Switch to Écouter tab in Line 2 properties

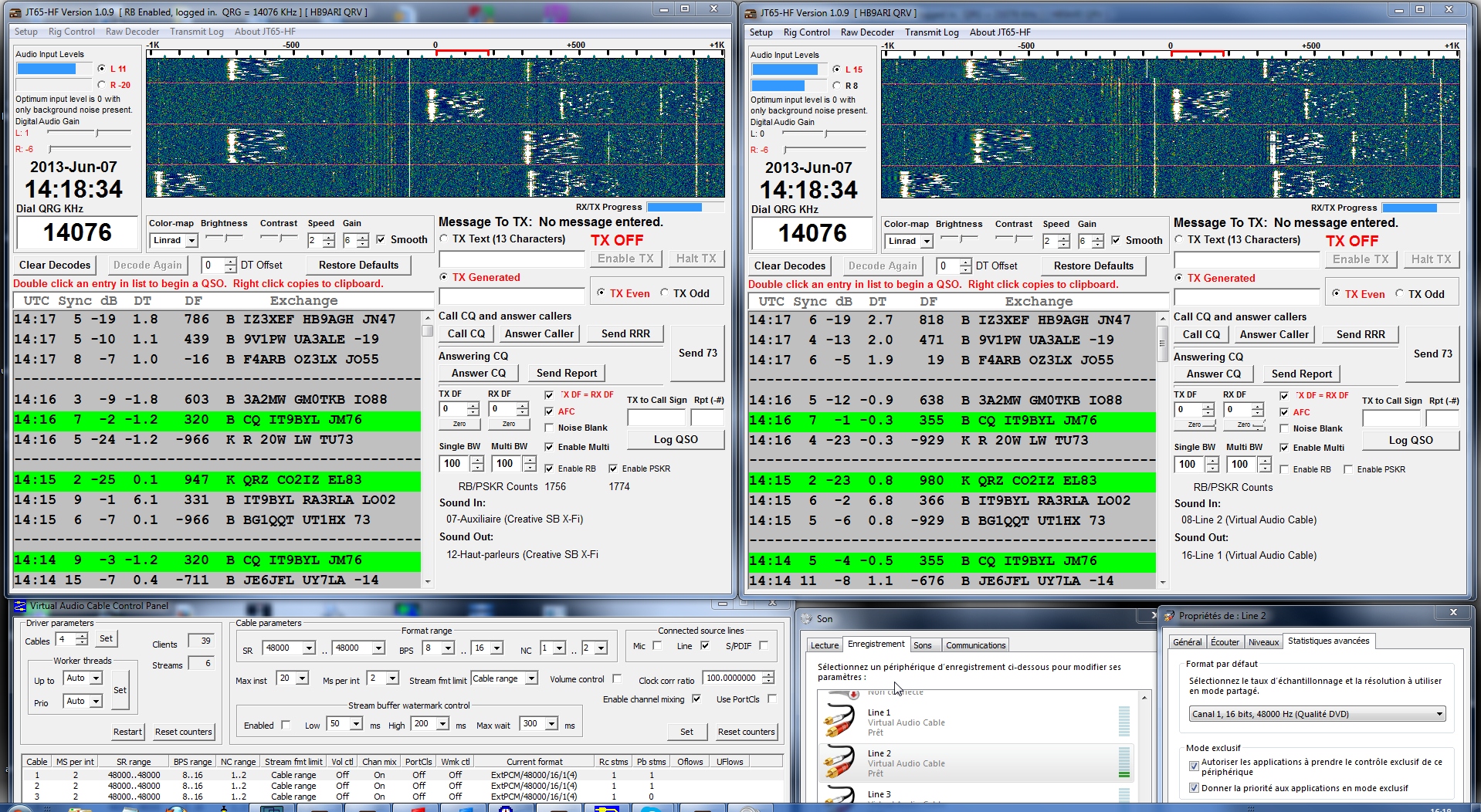[x=1225, y=642]
